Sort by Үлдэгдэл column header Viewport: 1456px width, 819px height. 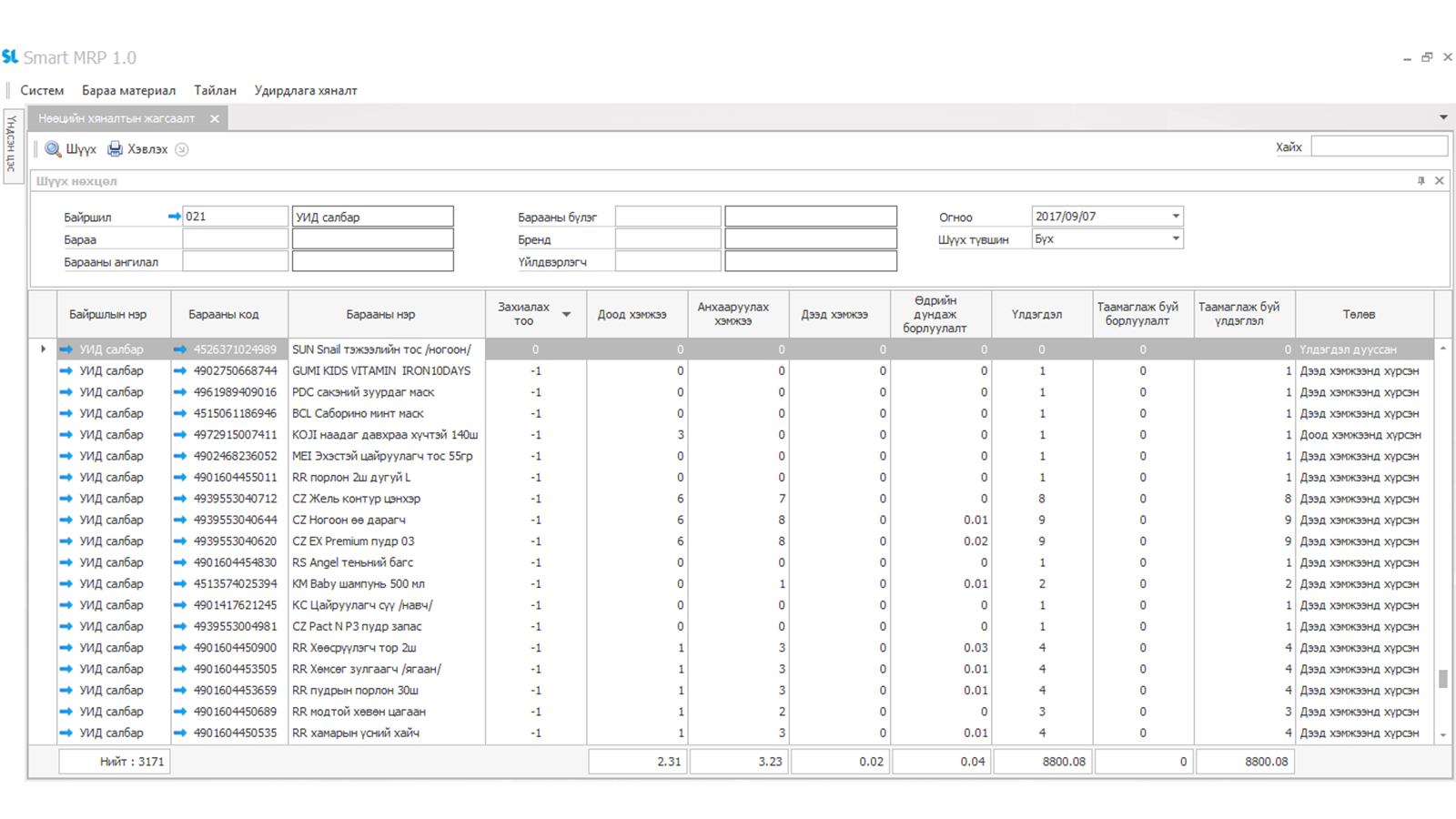click(1042, 314)
